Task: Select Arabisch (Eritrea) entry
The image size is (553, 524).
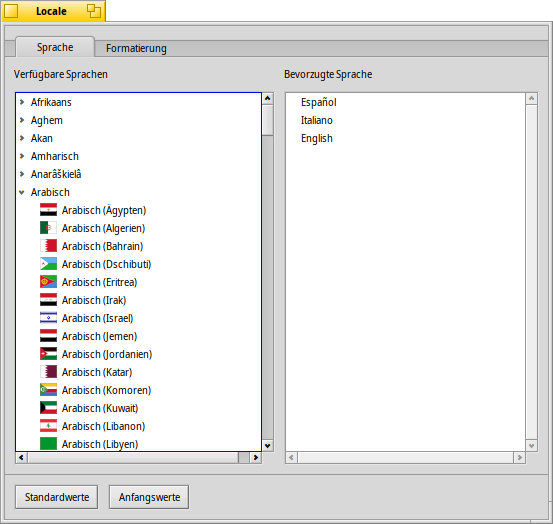Action: click(x=139, y=282)
